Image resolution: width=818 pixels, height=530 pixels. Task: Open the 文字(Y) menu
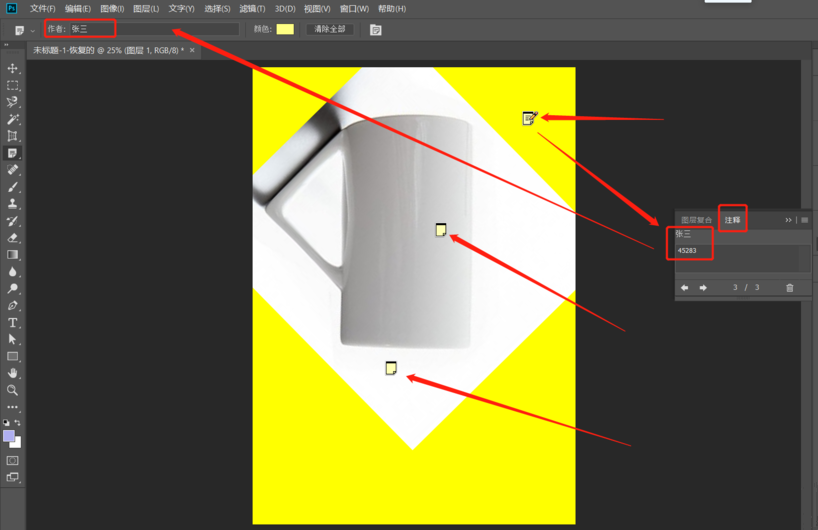click(182, 9)
